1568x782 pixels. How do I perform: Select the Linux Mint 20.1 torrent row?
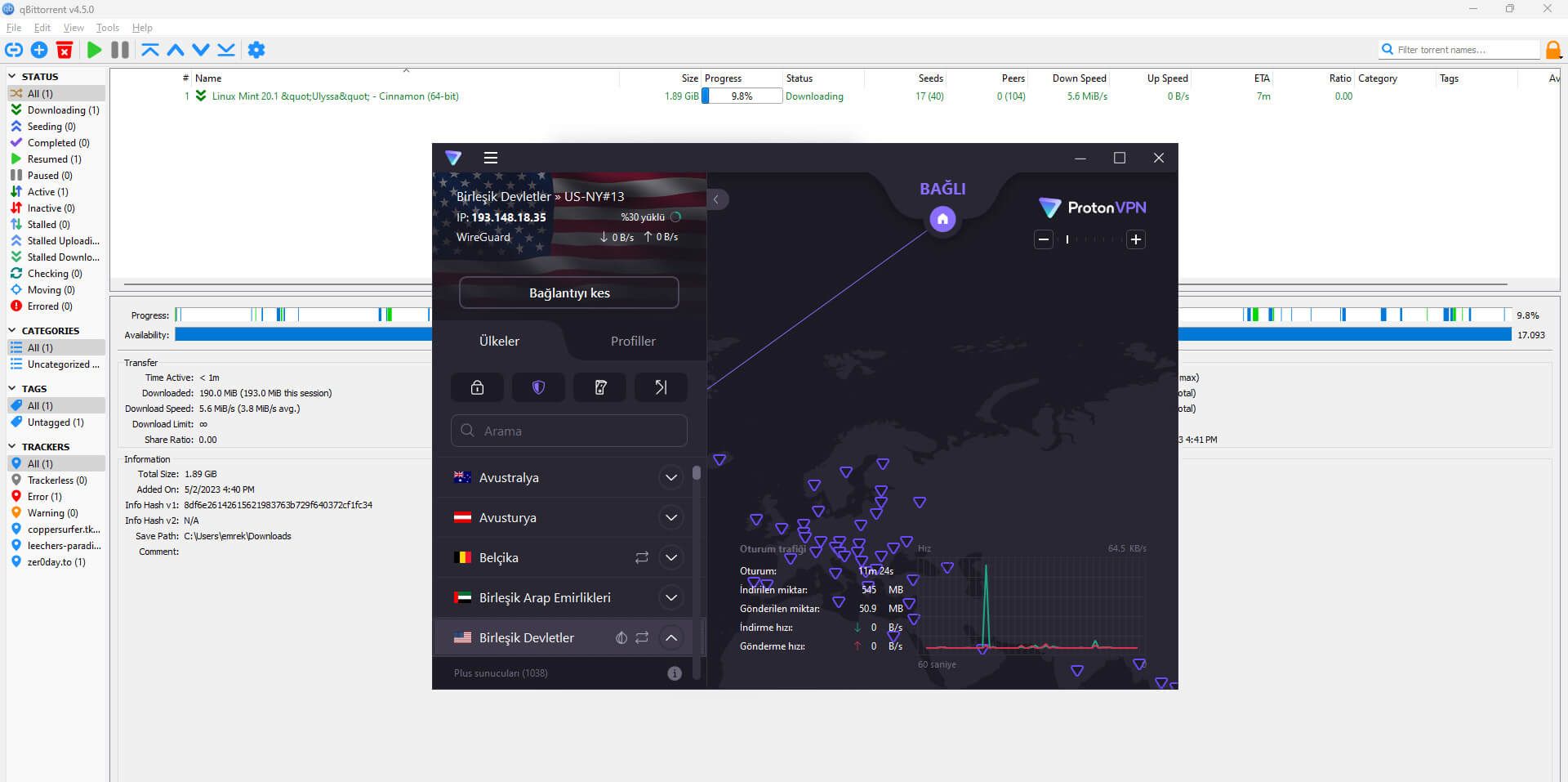pyautogui.click(x=833, y=96)
